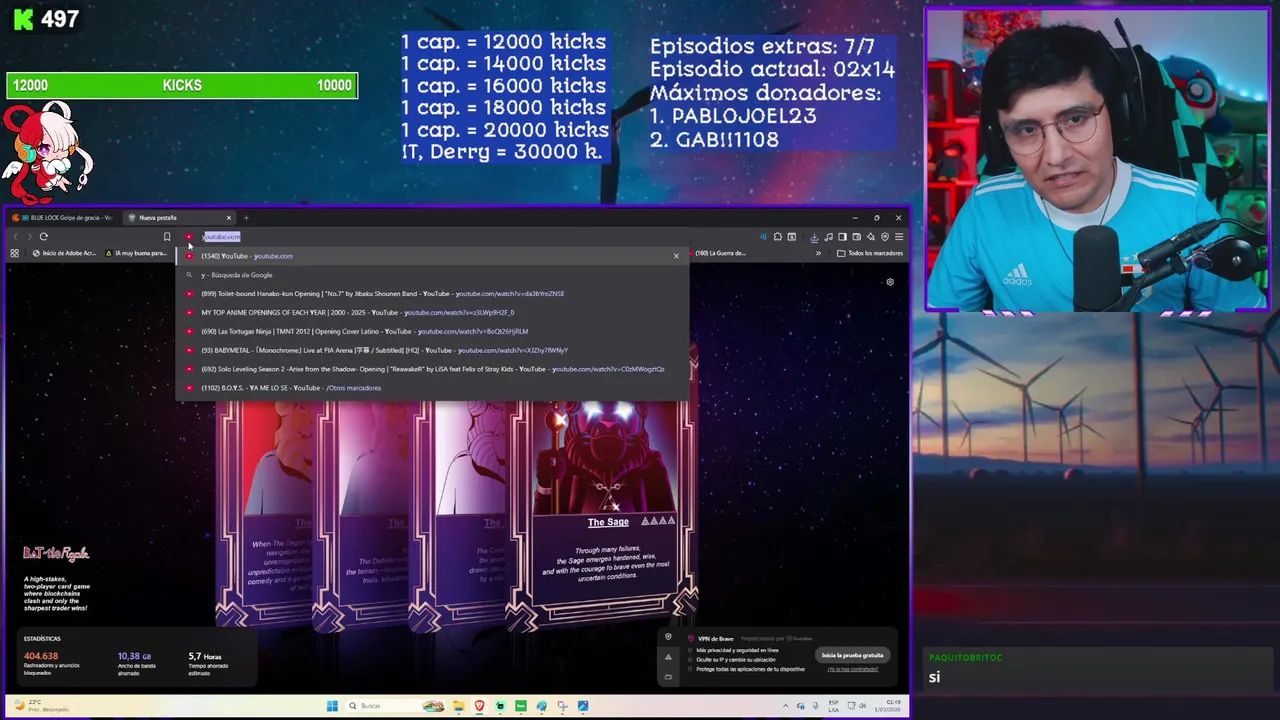Open Brave browser from the taskbar
Viewport: 1280px width, 720px height.
(x=479, y=706)
